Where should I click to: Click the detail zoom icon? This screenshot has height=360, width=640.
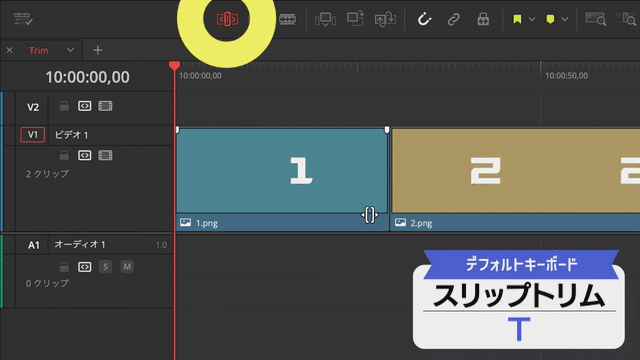(x=626, y=19)
